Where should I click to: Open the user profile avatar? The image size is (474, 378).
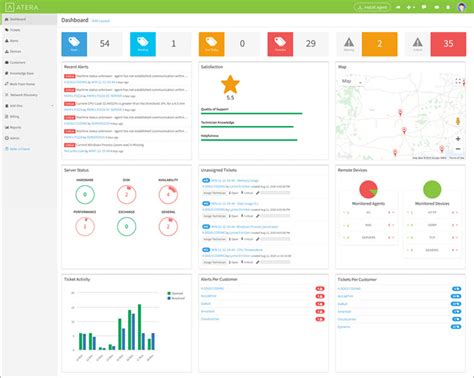(x=462, y=7)
